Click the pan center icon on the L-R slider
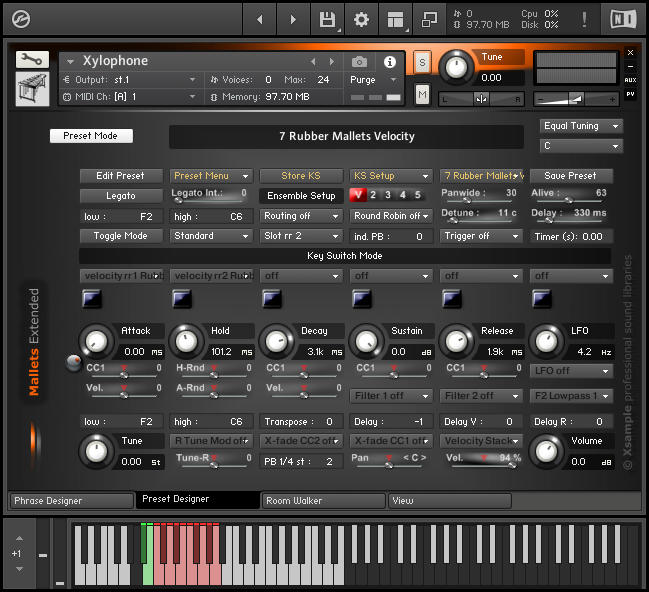Viewport: 649px width, 592px height. click(x=481, y=99)
